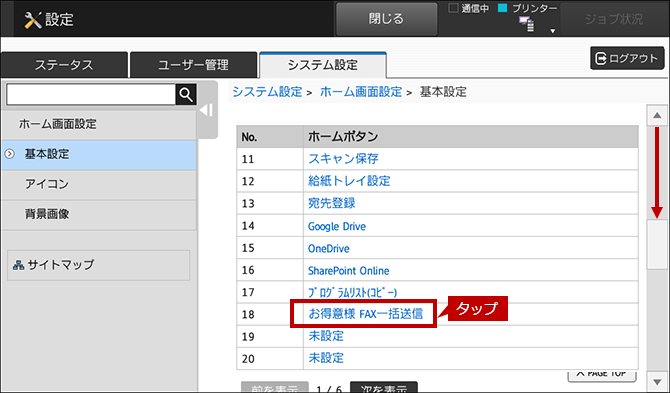Viewport: 670px width, 393px height.
Task: Open the SharePoint Online link
Action: [348, 270]
